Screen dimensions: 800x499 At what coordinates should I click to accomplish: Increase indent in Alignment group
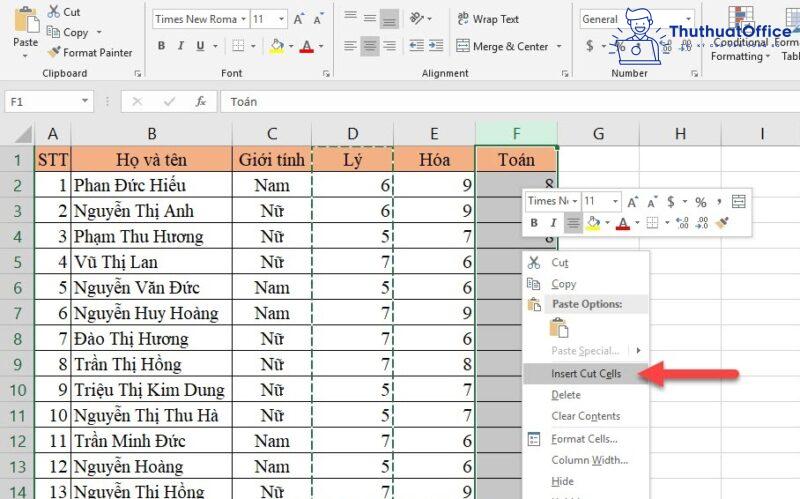pos(436,46)
